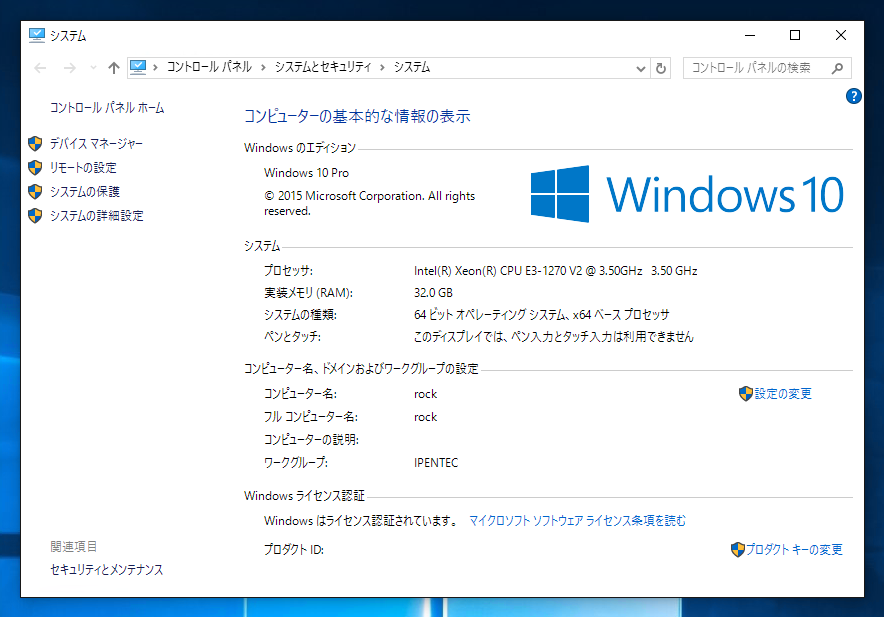Select システム breadcrumb segment

412,67
